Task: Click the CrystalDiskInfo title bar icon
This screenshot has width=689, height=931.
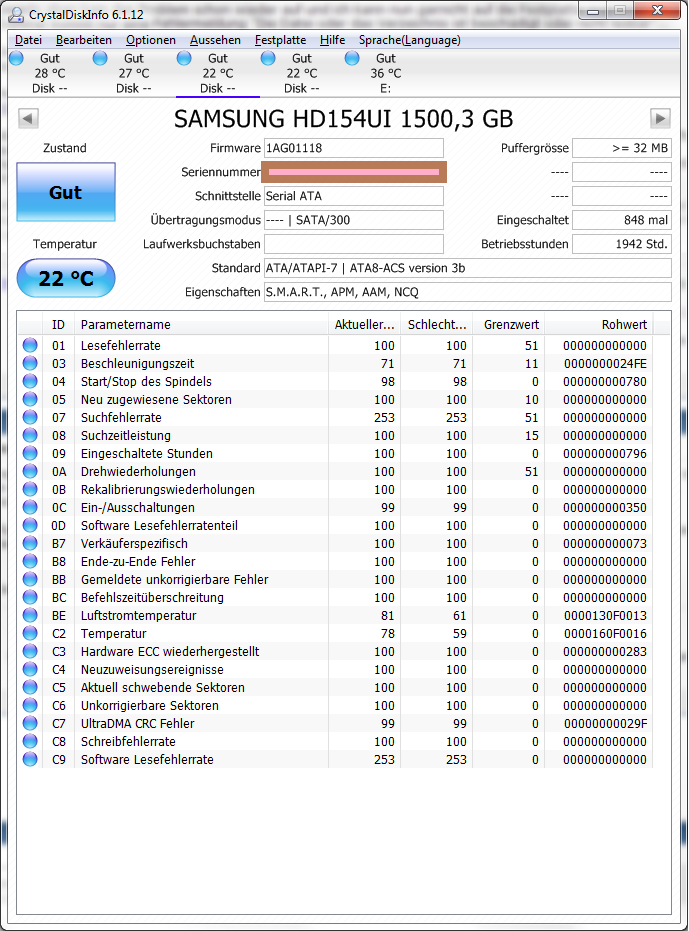Action: [x=16, y=14]
